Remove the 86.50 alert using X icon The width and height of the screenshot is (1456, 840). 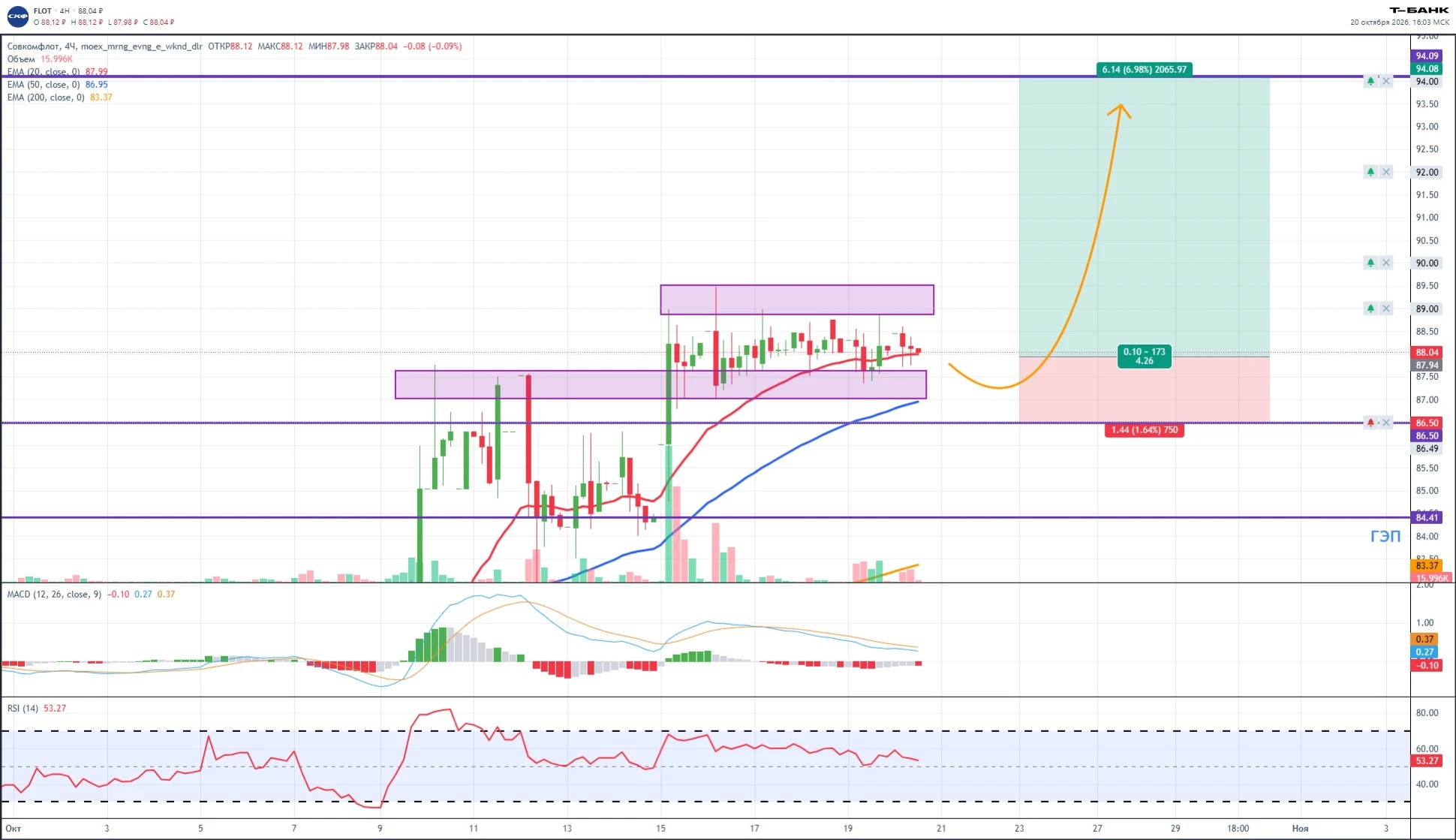click(x=1386, y=423)
